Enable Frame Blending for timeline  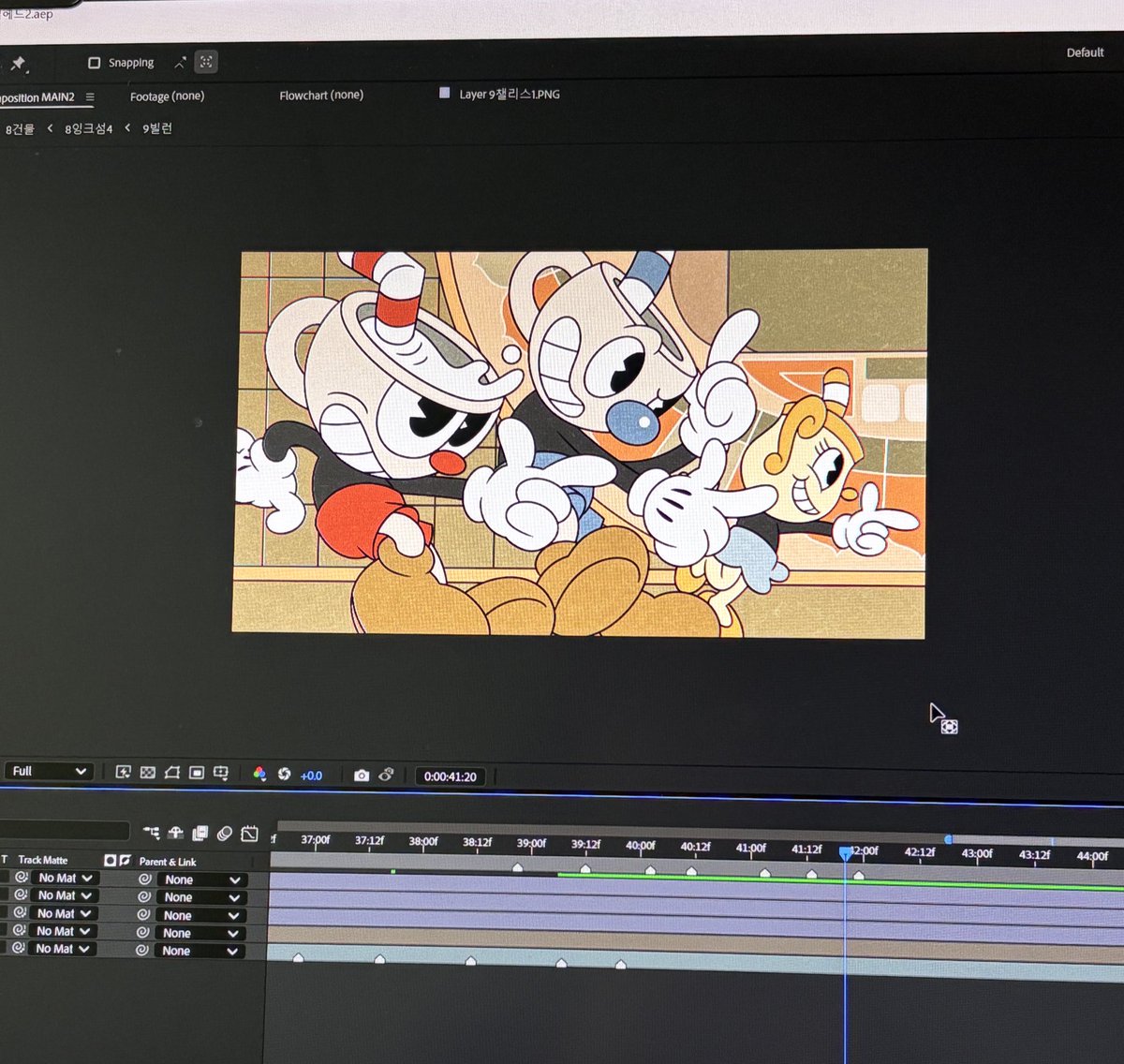pos(200,833)
